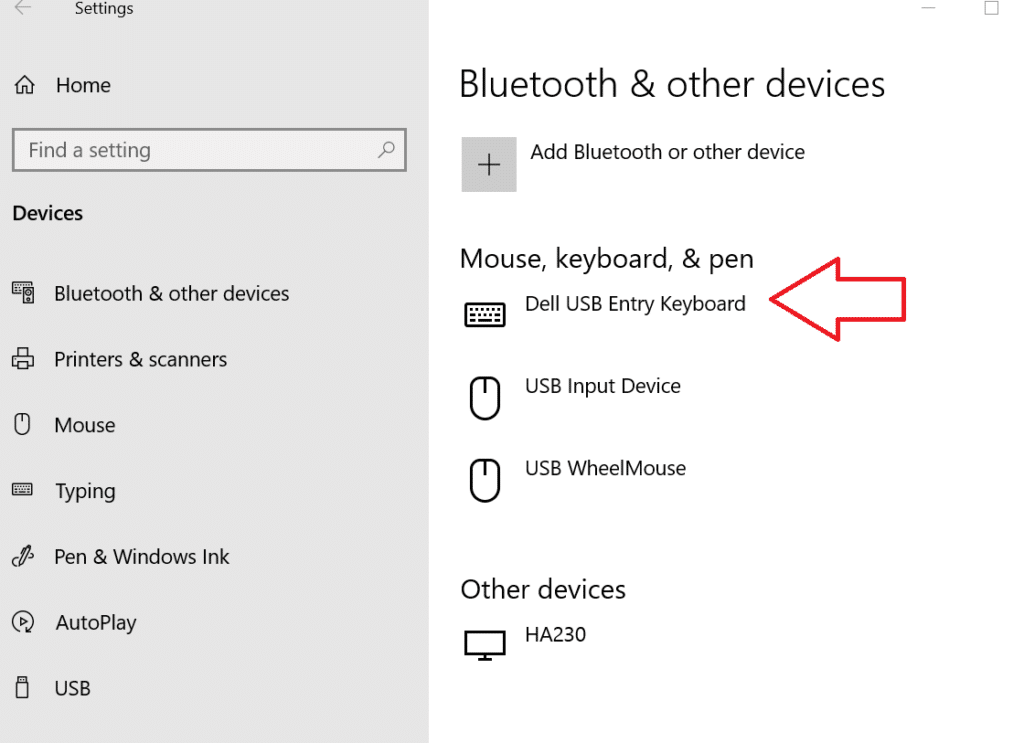Viewport: 1024px width, 743px height.
Task: Click the plus icon to add a device
Action: (x=488, y=164)
